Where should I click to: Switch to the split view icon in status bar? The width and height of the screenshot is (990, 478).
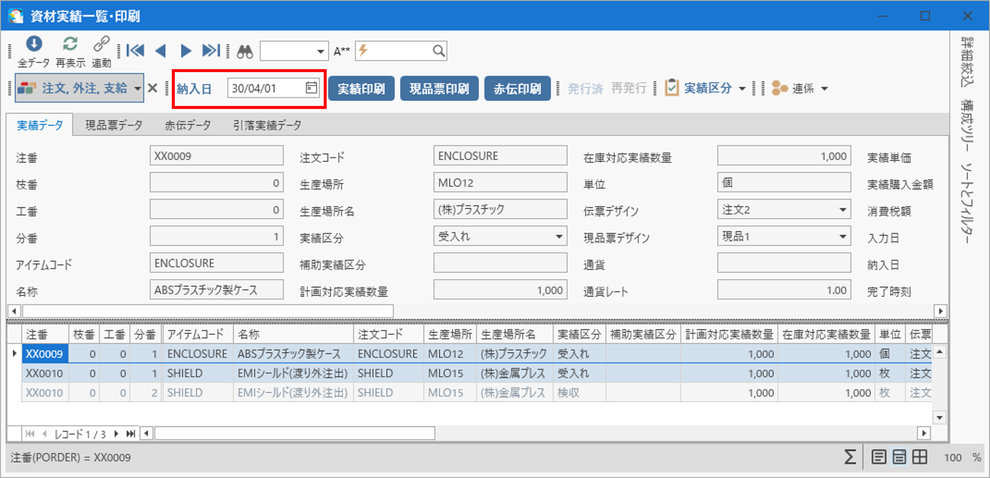(x=899, y=457)
